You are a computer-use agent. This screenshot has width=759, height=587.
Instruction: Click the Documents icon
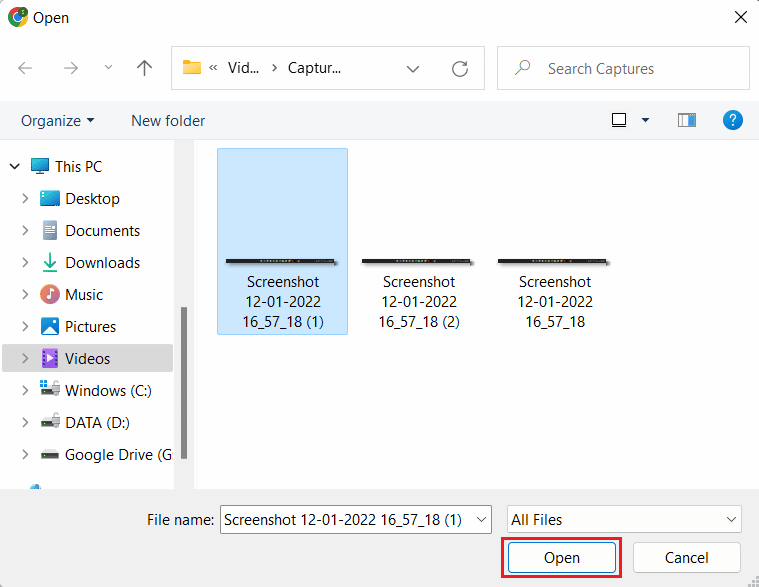click(x=49, y=230)
